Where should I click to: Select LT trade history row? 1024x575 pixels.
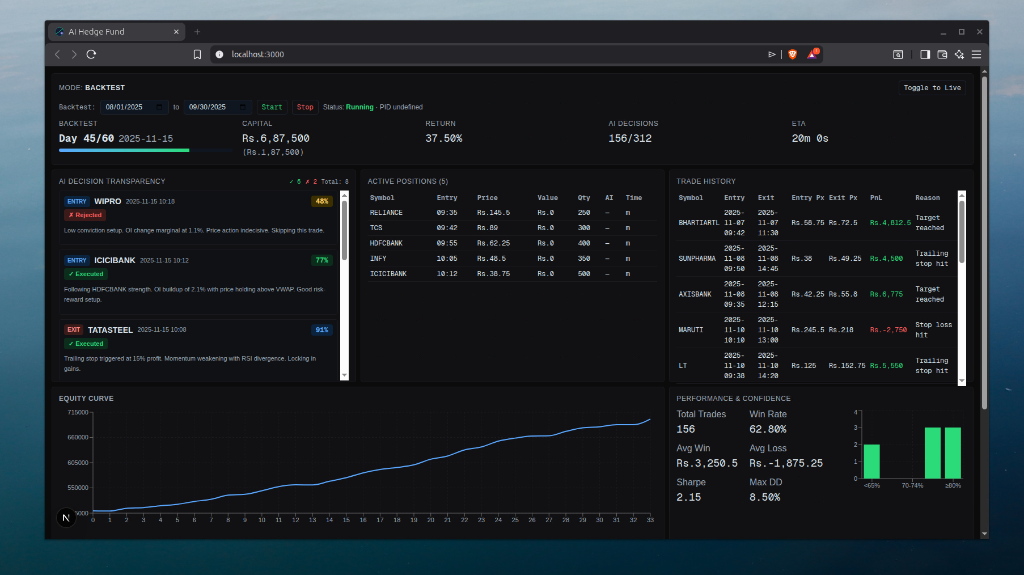point(816,365)
